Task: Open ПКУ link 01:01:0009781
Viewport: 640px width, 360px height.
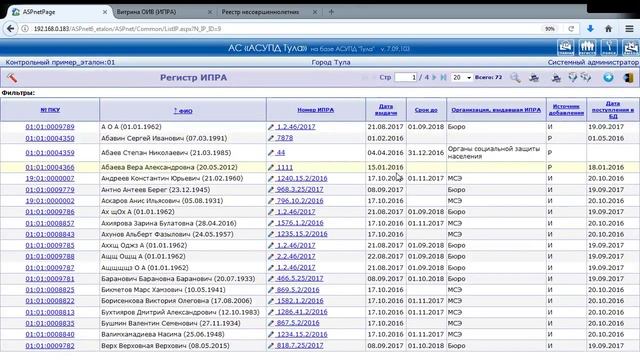Action: coord(50,279)
